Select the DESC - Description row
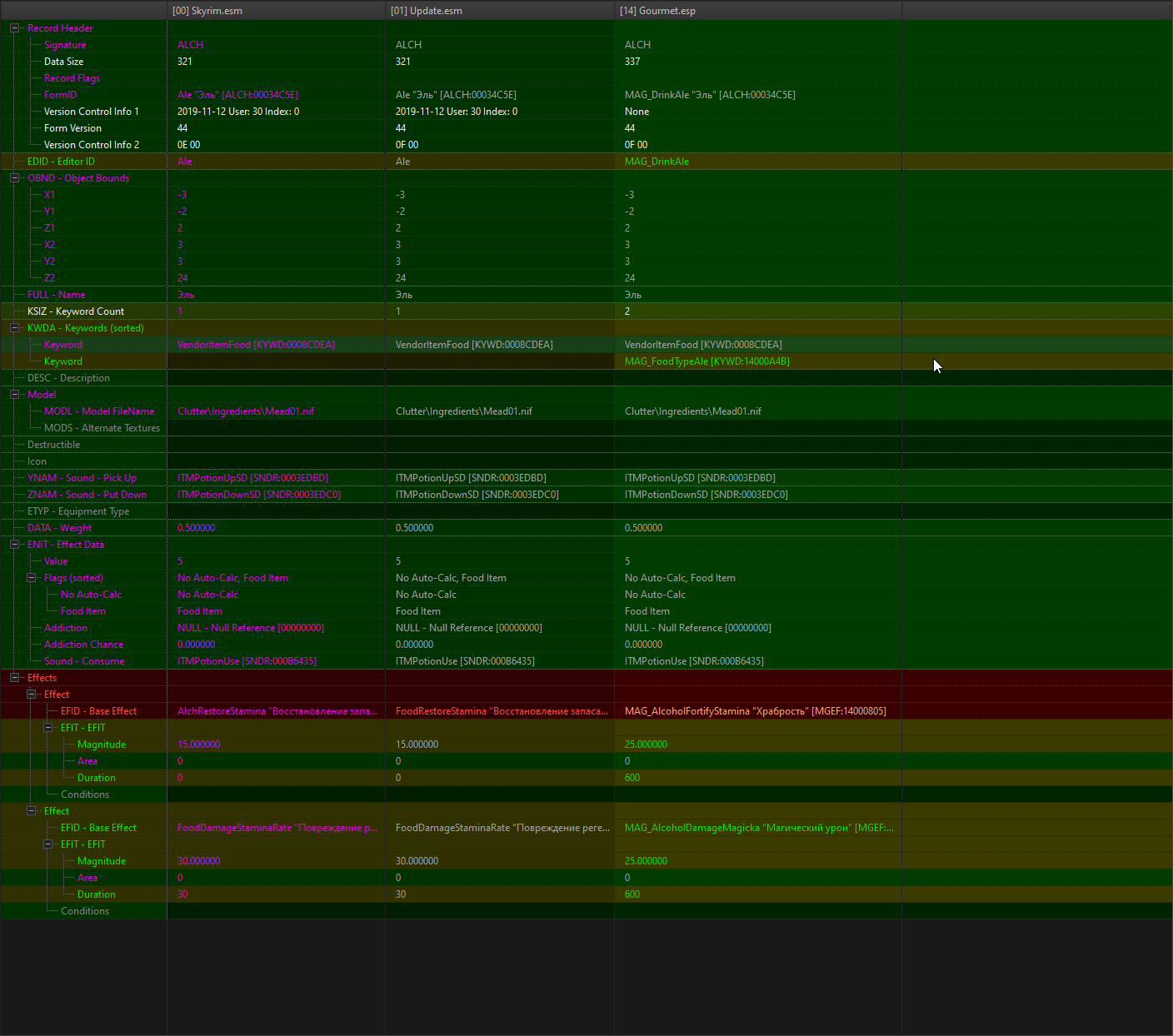The height and width of the screenshot is (1036, 1173). click(x=68, y=378)
